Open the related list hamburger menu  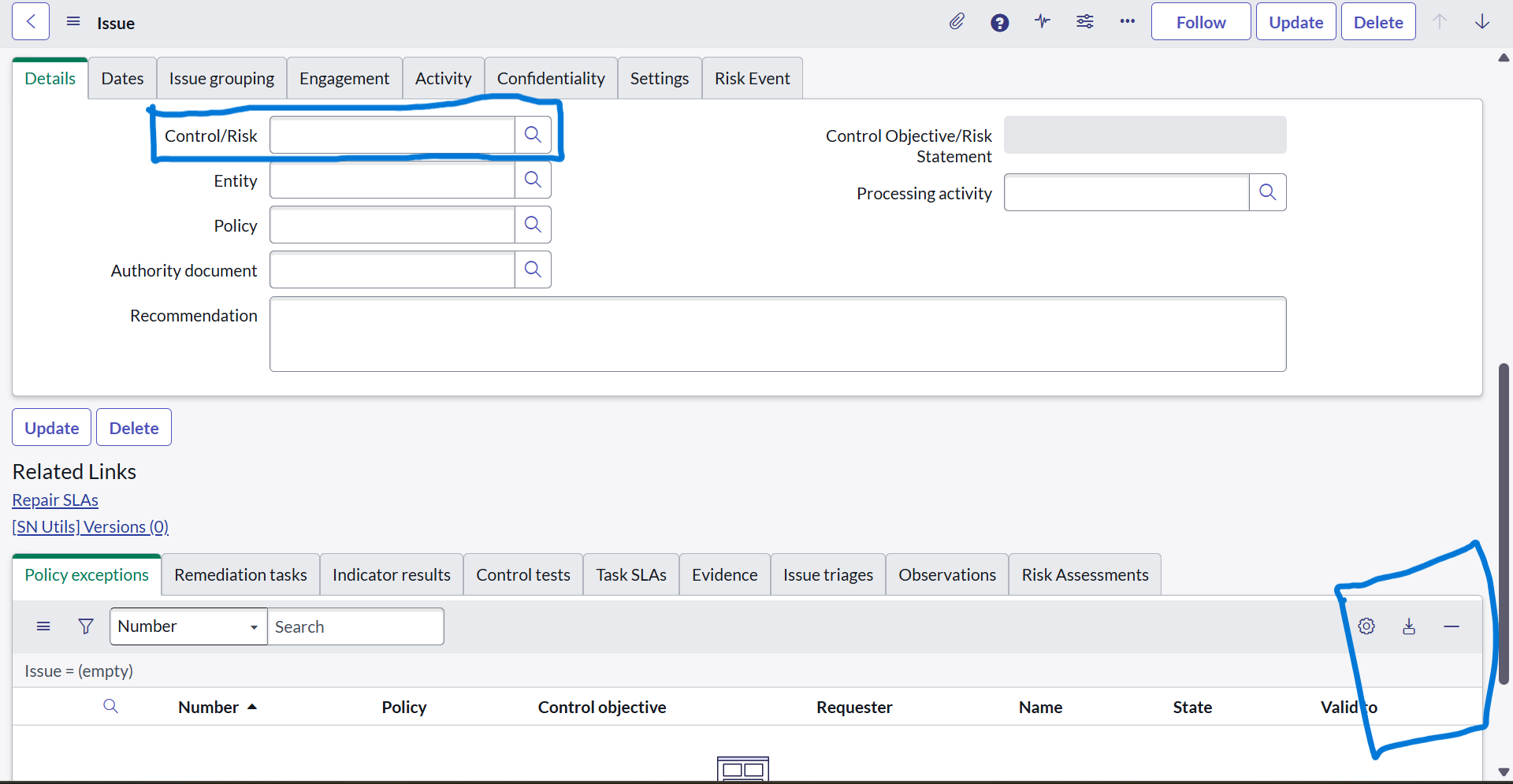(x=43, y=626)
